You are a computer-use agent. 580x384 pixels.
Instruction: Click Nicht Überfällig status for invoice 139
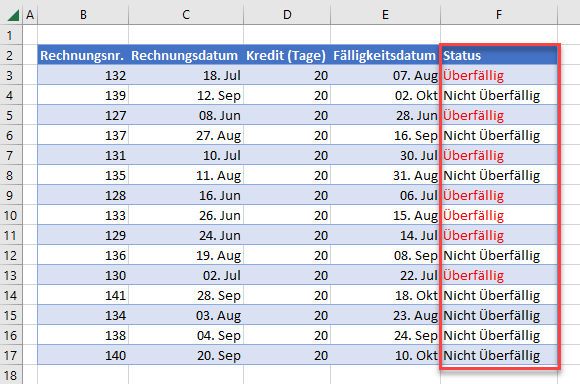pos(499,95)
